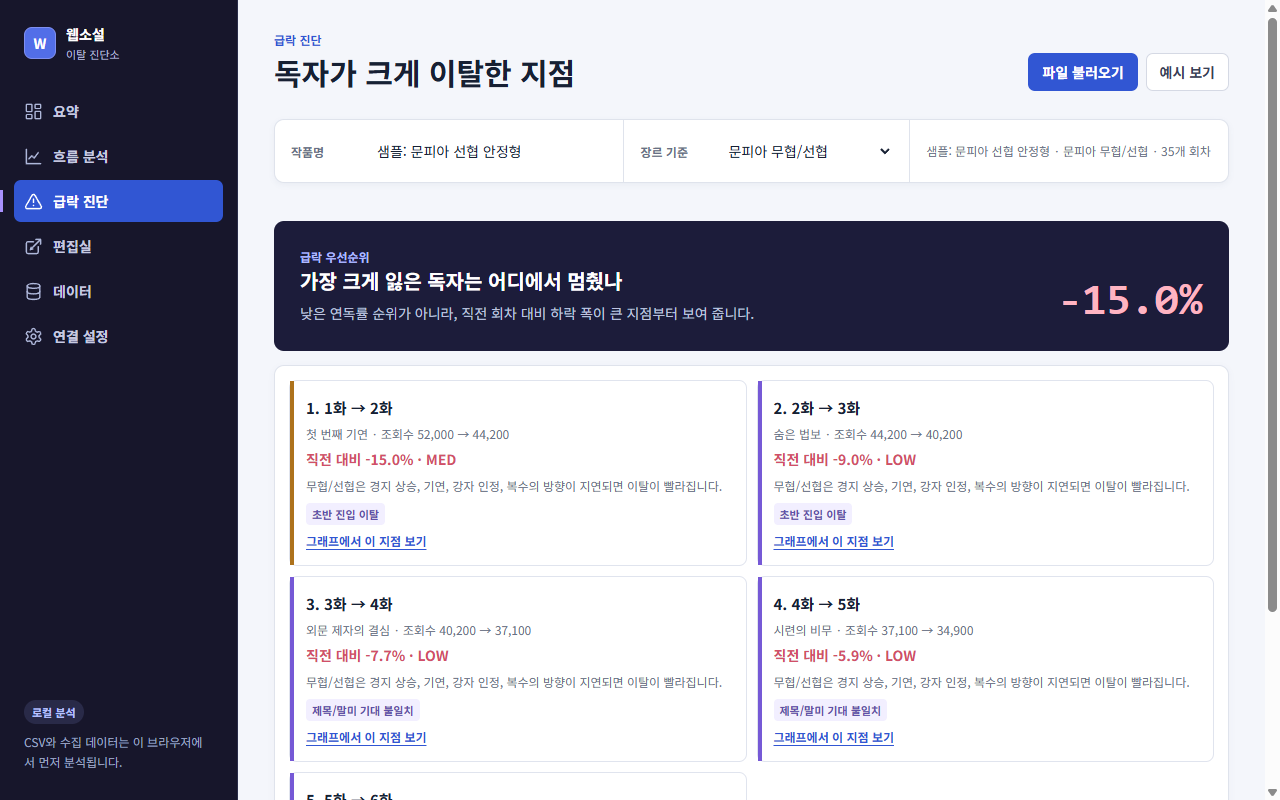Image resolution: width=1280 pixels, height=800 pixels.
Task: Click 그래프에서 이 지점 보기 in 1화 → 2화 card
Action: 366,542
